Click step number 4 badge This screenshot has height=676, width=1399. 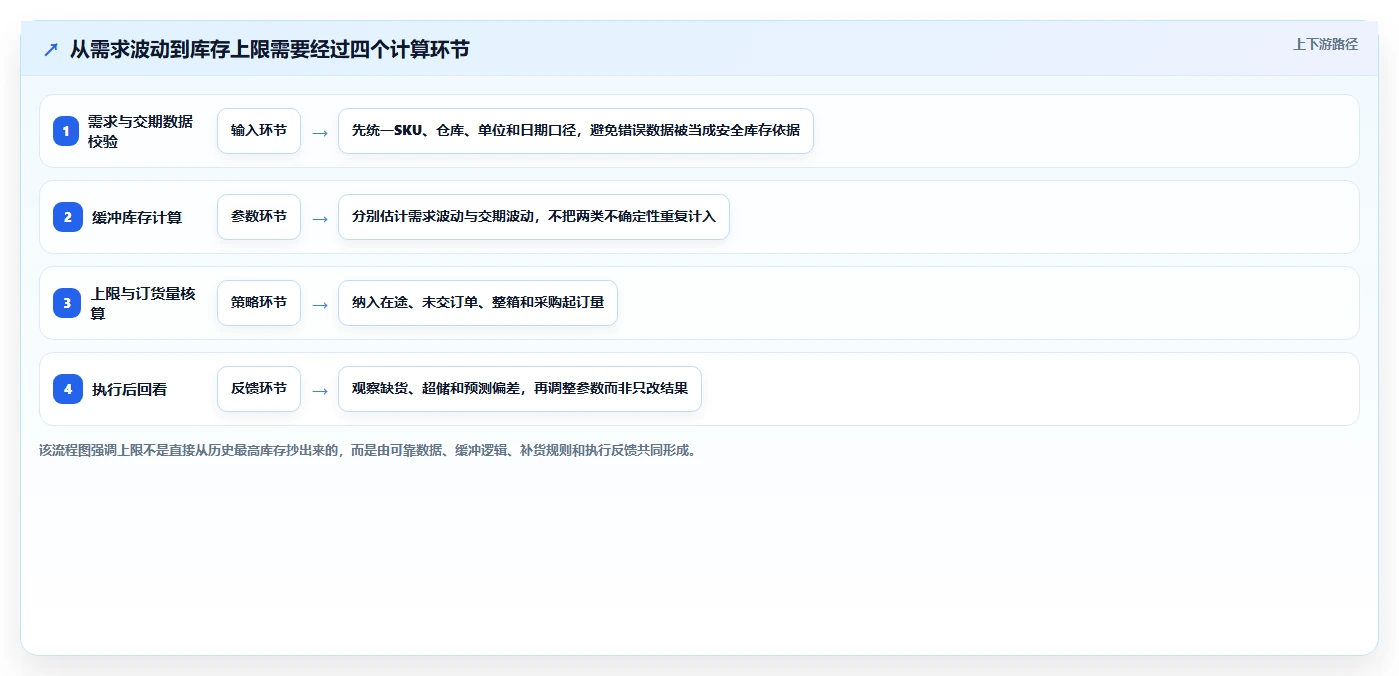(x=67, y=389)
